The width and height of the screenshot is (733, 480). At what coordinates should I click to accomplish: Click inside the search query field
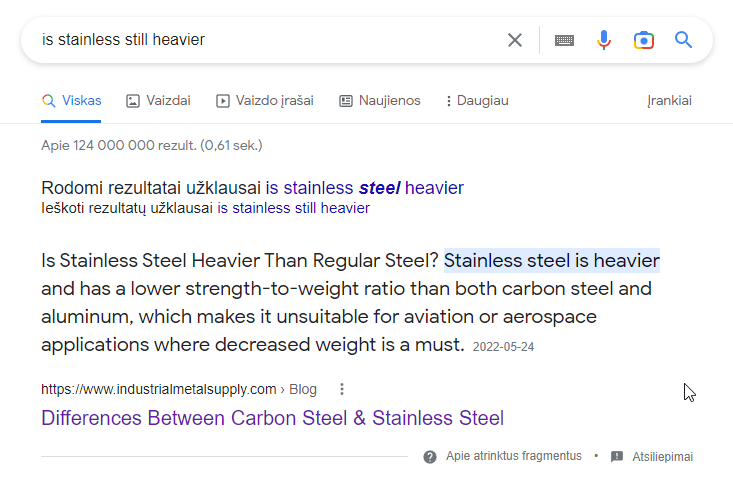tap(260, 40)
